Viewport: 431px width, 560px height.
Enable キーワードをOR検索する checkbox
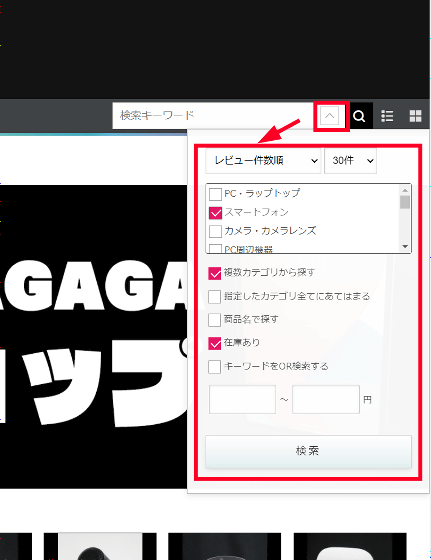pos(215,367)
